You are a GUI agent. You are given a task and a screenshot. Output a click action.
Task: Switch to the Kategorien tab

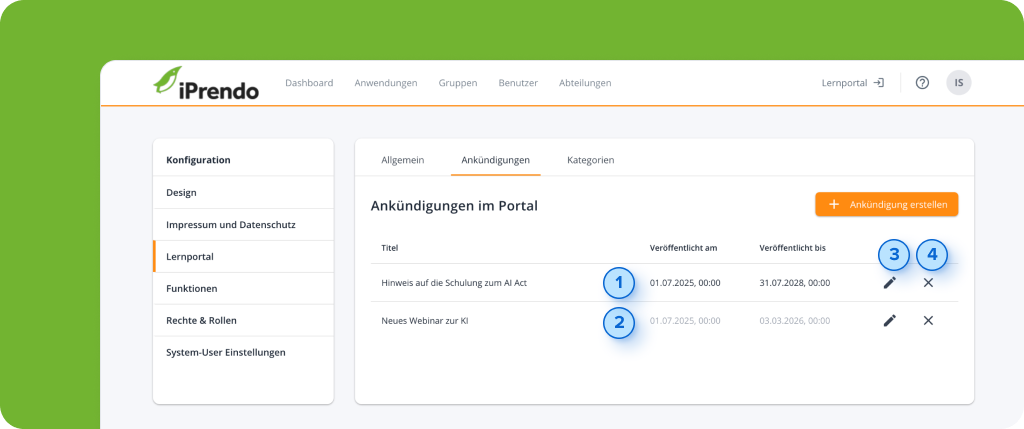pos(590,160)
